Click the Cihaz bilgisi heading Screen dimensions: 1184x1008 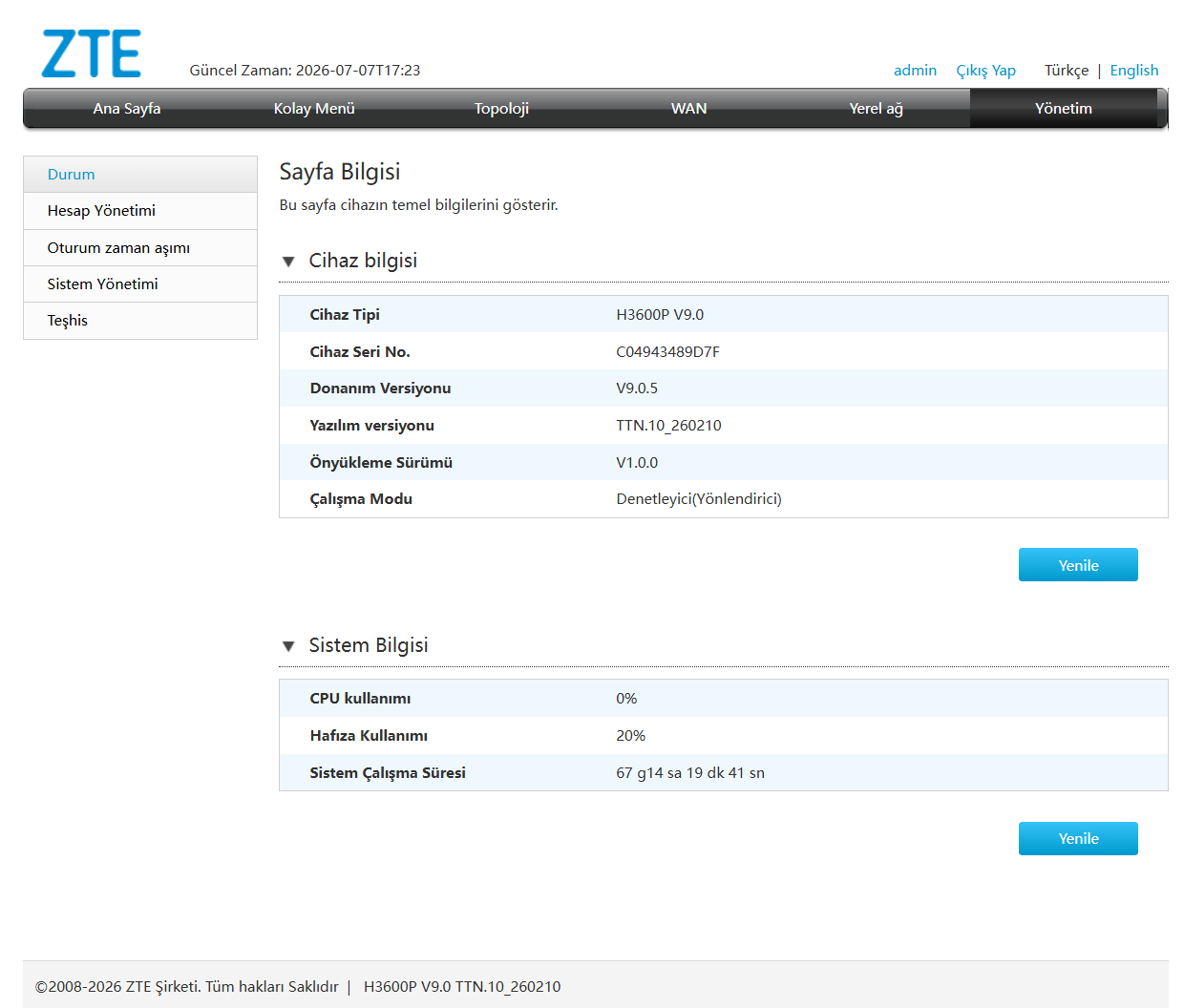pos(363,261)
